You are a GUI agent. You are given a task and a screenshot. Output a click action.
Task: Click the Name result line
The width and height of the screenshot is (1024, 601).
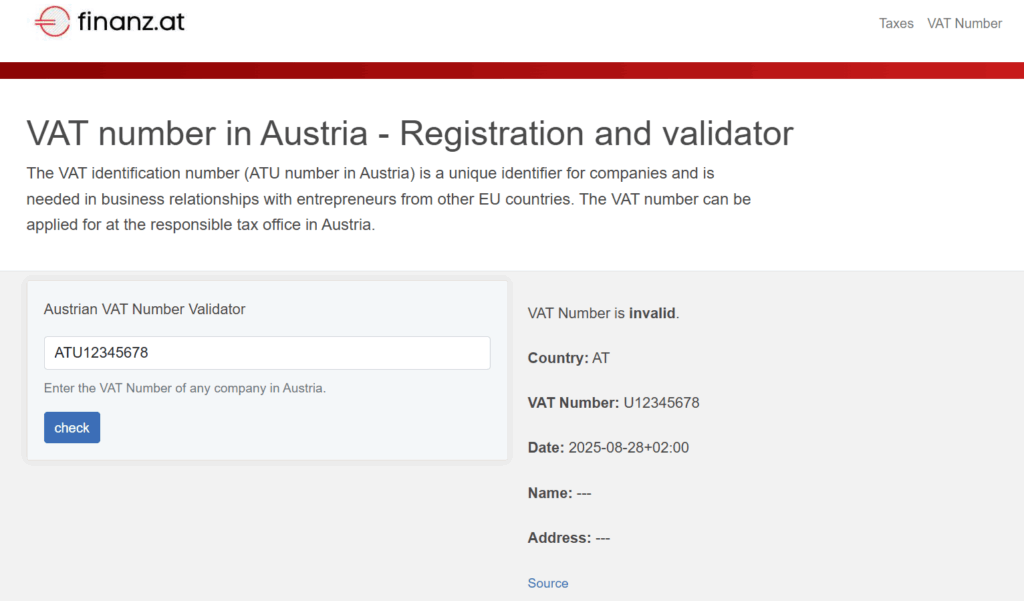pos(559,493)
